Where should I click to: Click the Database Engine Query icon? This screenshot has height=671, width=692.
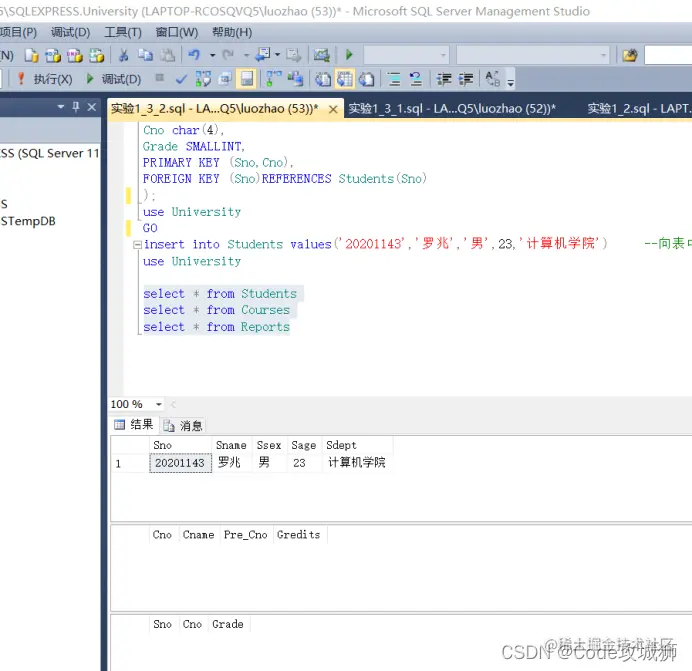point(53,55)
